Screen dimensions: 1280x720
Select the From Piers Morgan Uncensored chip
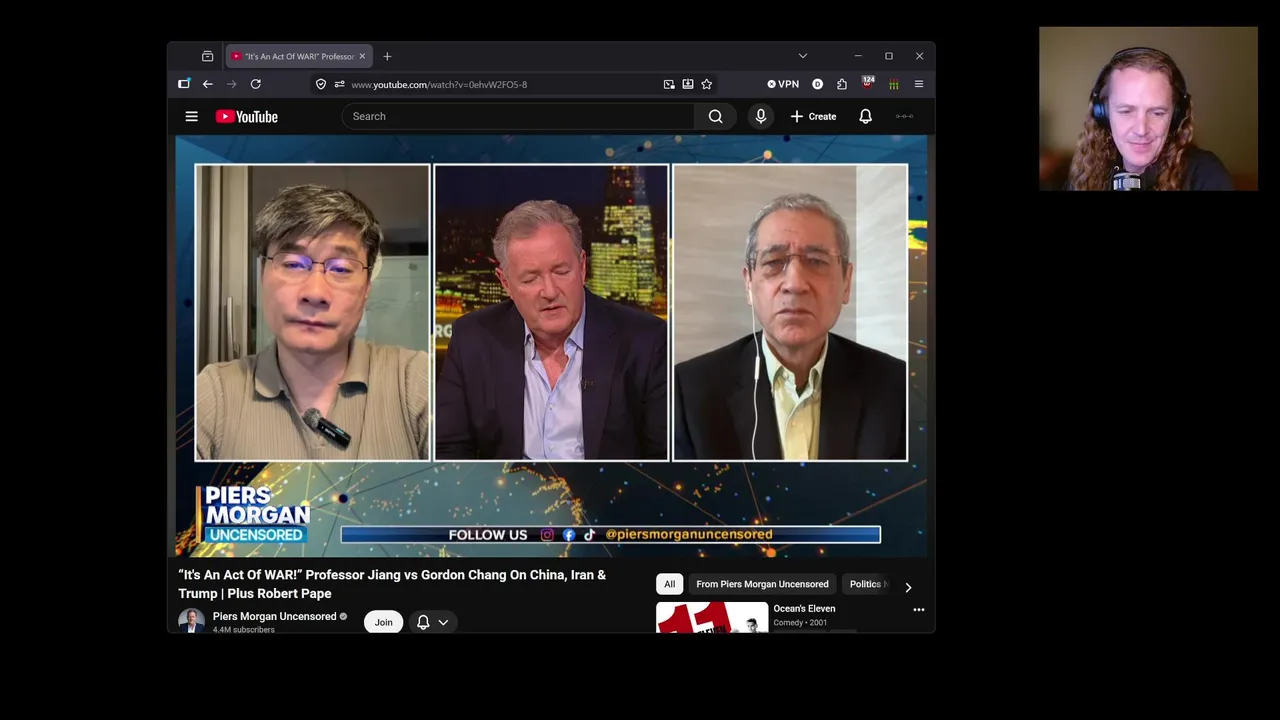tap(762, 584)
